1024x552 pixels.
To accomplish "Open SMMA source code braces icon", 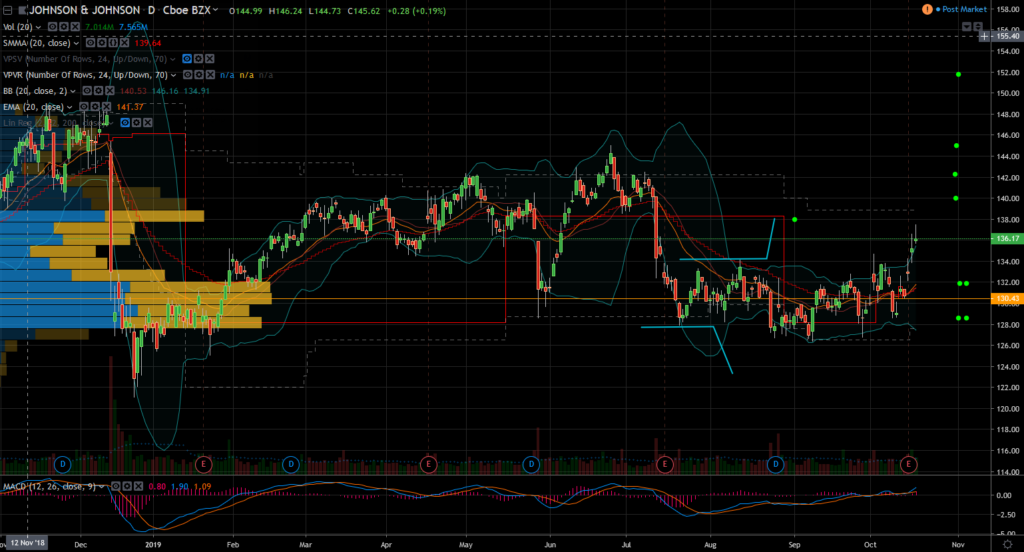I will (x=113, y=42).
